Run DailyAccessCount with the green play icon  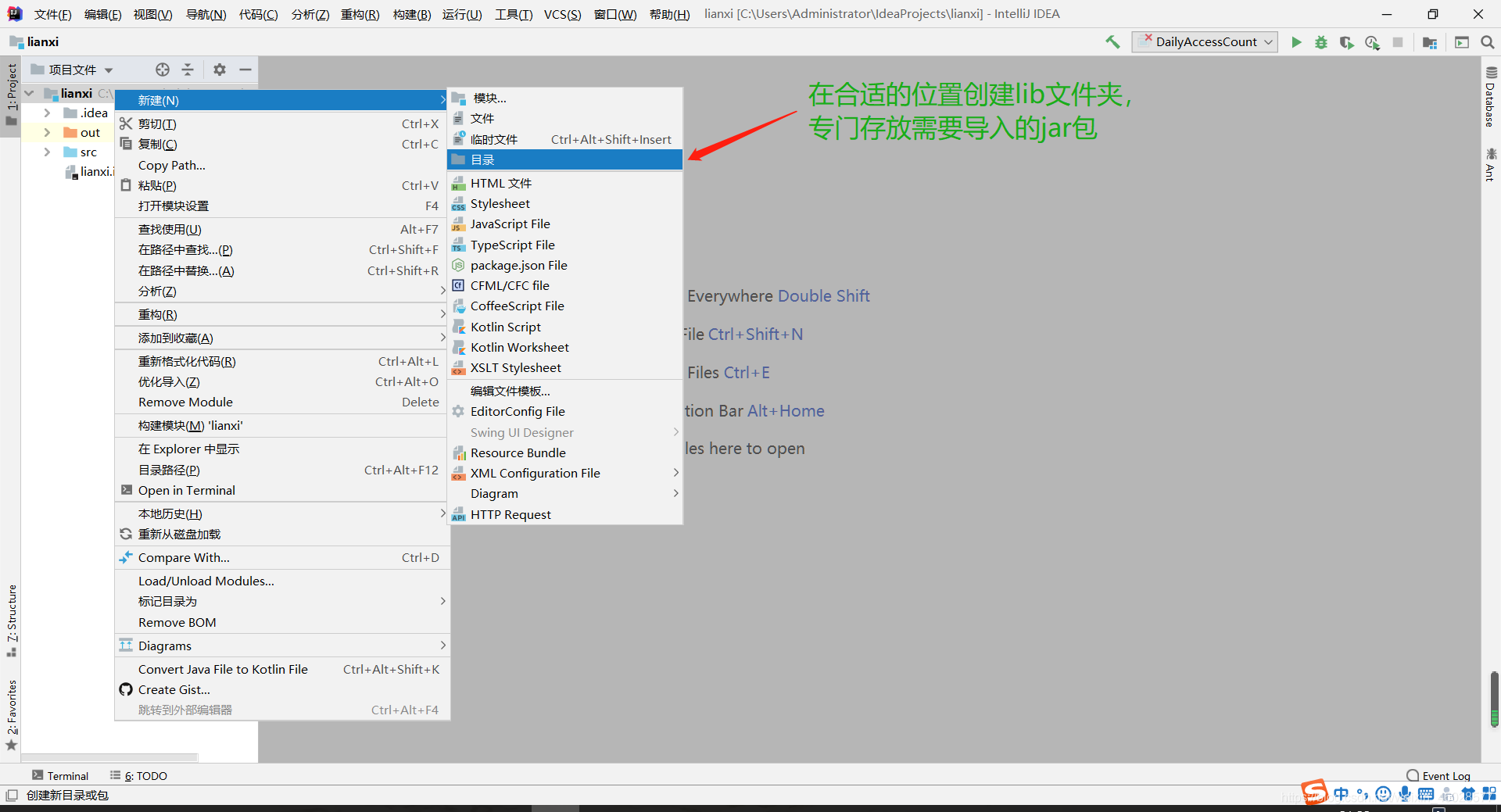pyautogui.click(x=1296, y=42)
